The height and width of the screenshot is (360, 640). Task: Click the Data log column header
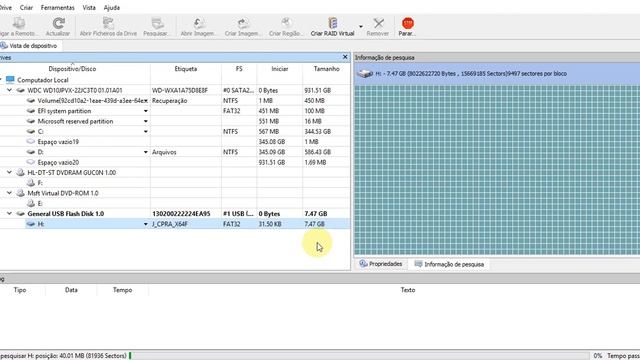pyautogui.click(x=71, y=290)
